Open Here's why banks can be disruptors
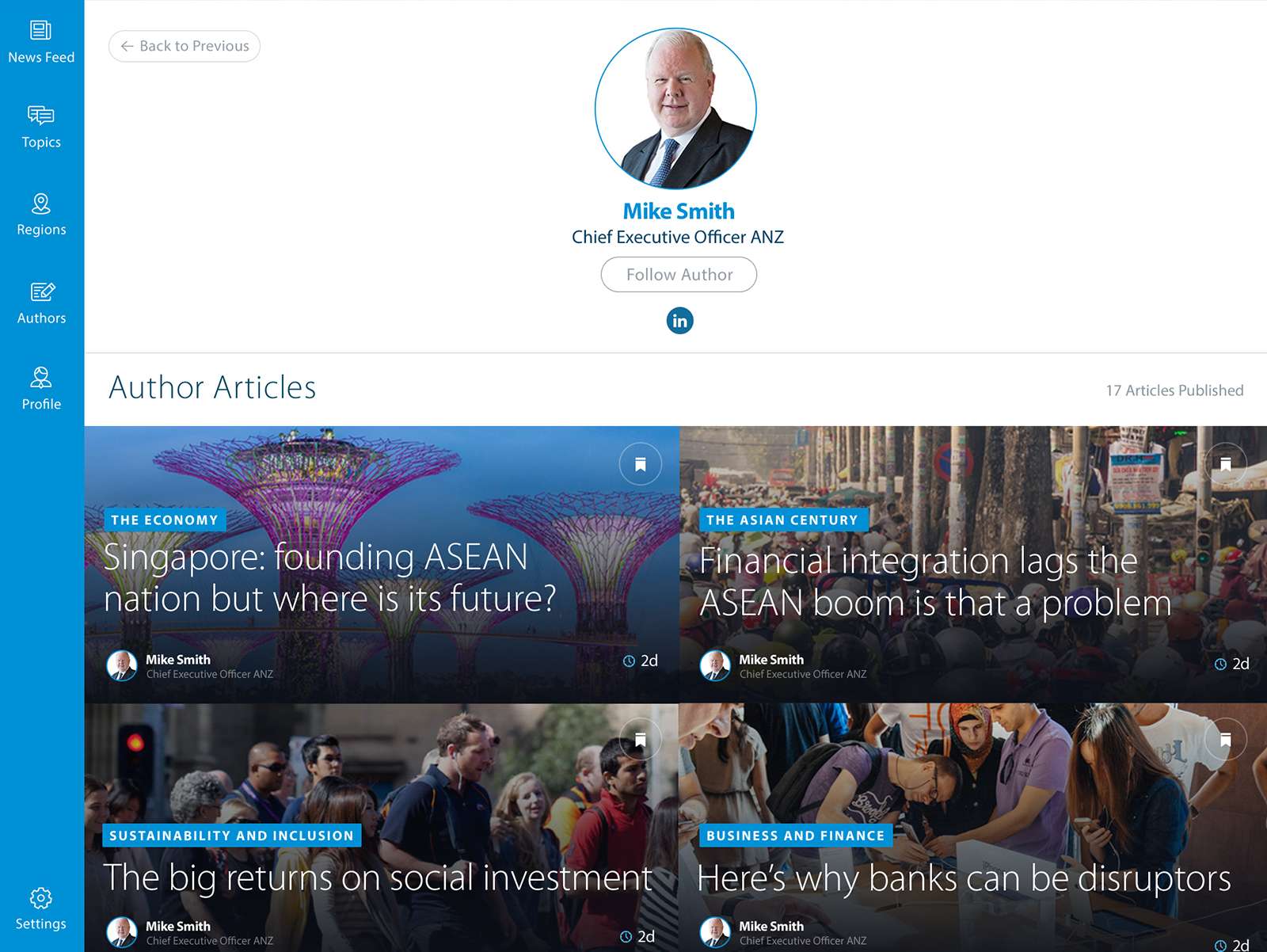The height and width of the screenshot is (952, 1267). [964, 878]
